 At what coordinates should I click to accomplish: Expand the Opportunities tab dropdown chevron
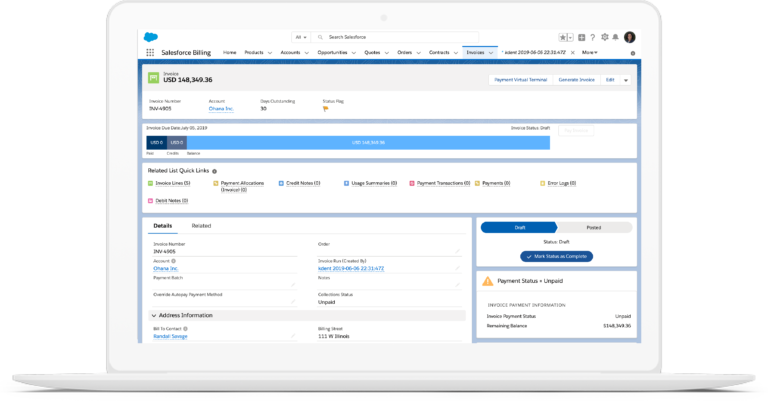(354, 53)
